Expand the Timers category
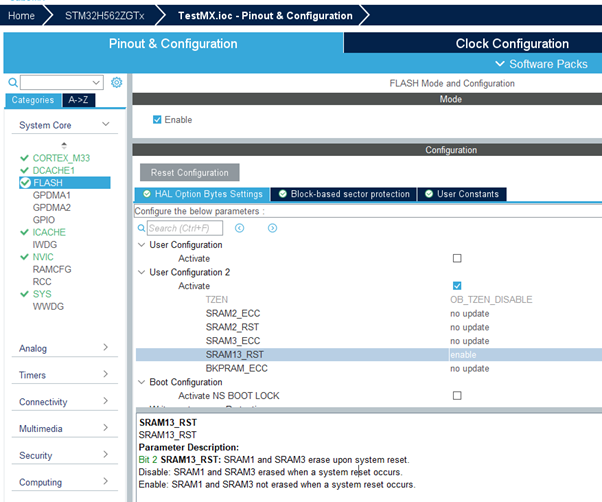602x502 pixels. (x=106, y=374)
